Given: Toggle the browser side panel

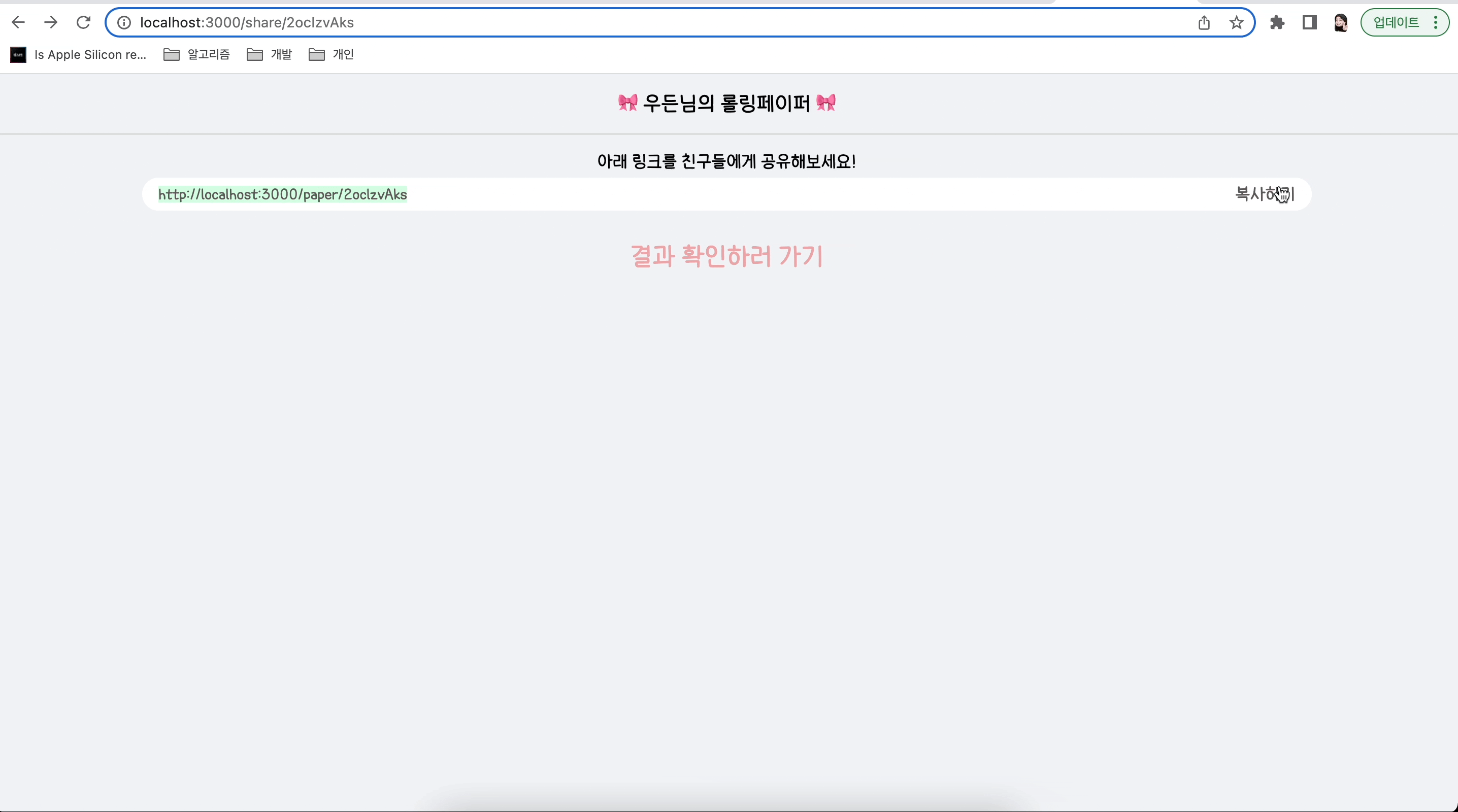Looking at the screenshot, I should tap(1309, 23).
